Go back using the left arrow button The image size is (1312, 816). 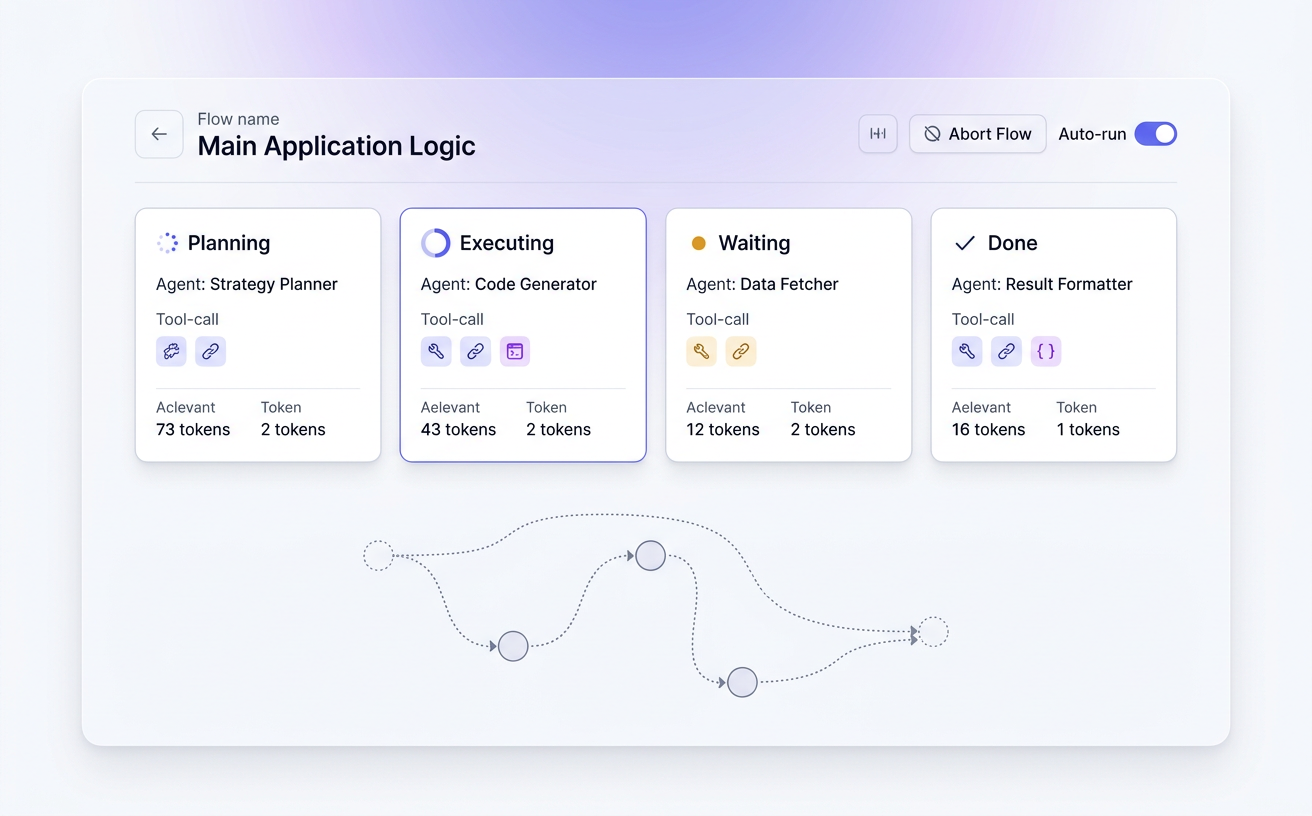point(159,134)
